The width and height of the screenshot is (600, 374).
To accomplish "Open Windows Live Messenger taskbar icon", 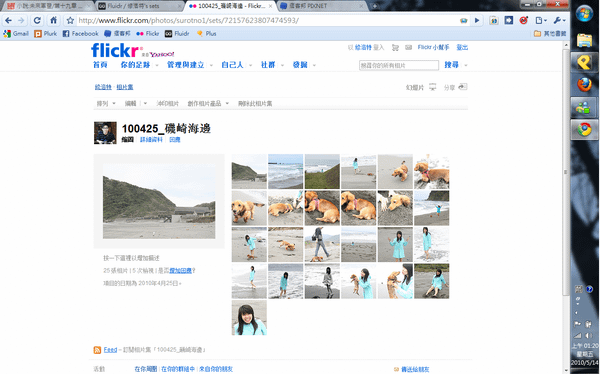I will point(583,108).
